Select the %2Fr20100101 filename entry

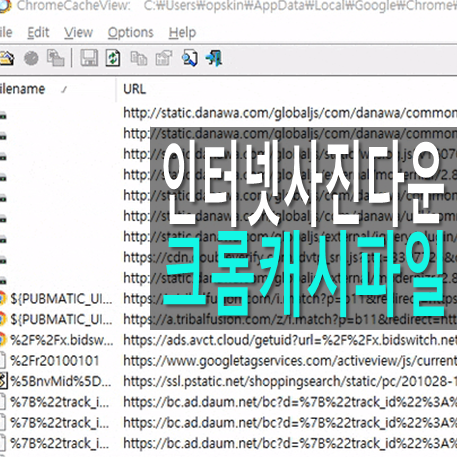(55, 361)
